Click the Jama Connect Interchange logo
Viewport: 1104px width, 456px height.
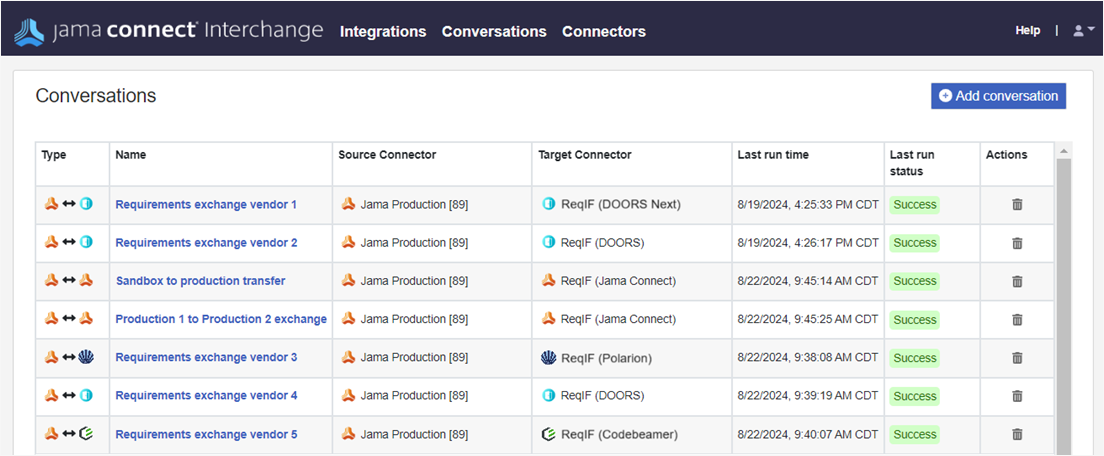[x=168, y=31]
